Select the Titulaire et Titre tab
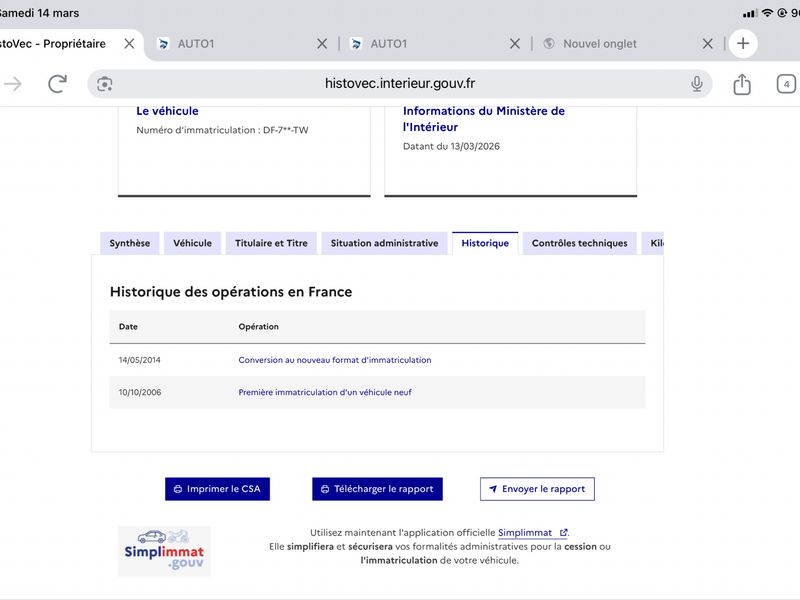Viewport: 800px width, 600px height. click(x=271, y=243)
